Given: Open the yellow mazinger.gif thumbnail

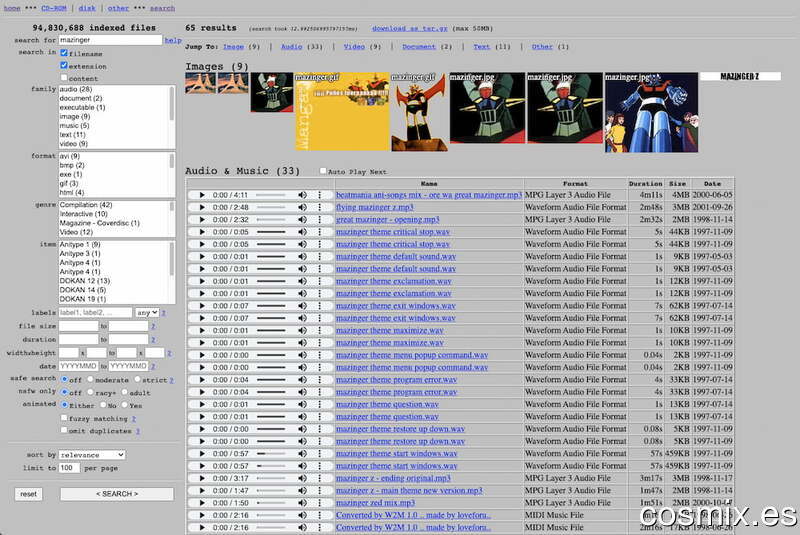Looking at the screenshot, I should click(342, 111).
